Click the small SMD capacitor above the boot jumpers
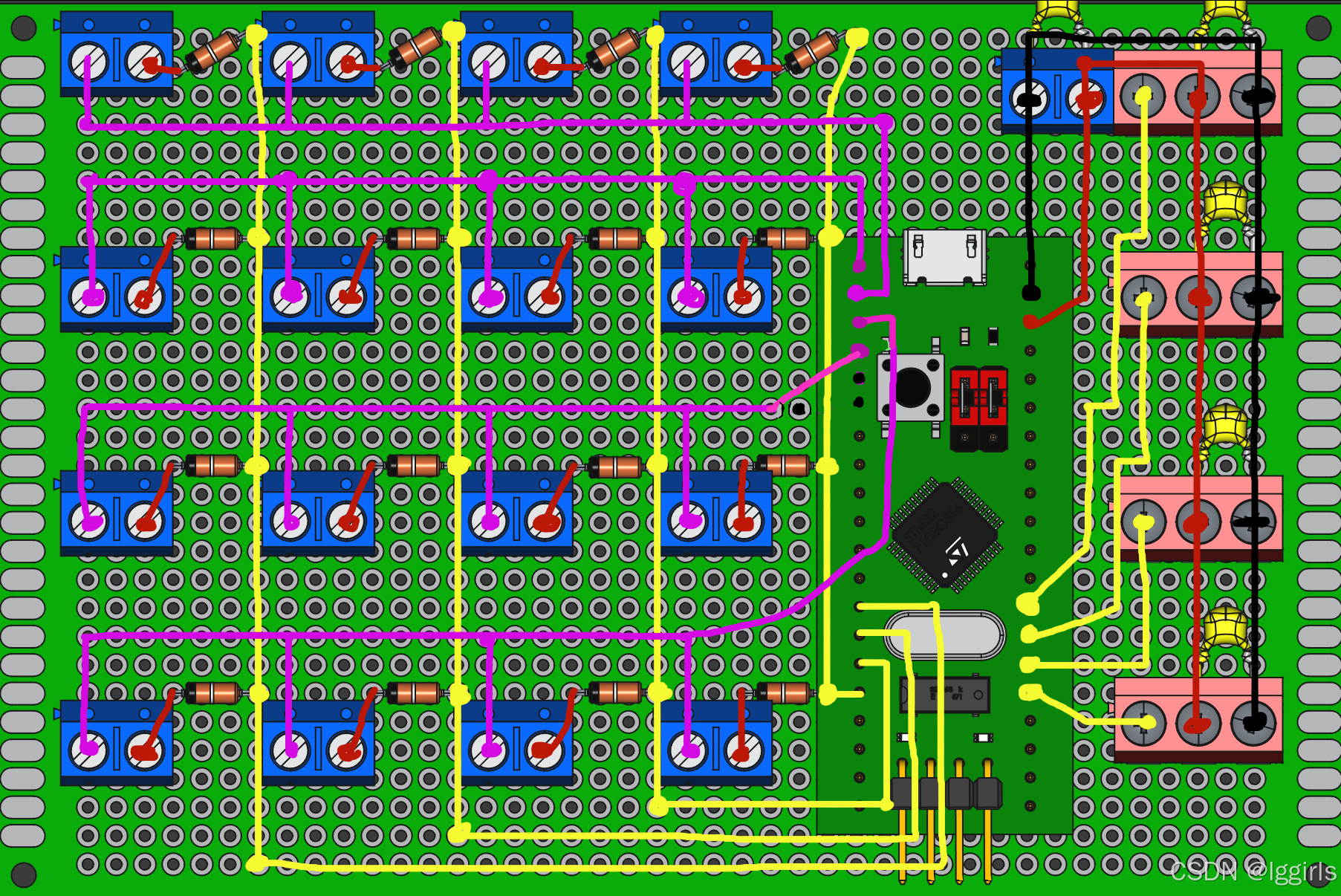This screenshot has width=1341, height=896. click(966, 336)
